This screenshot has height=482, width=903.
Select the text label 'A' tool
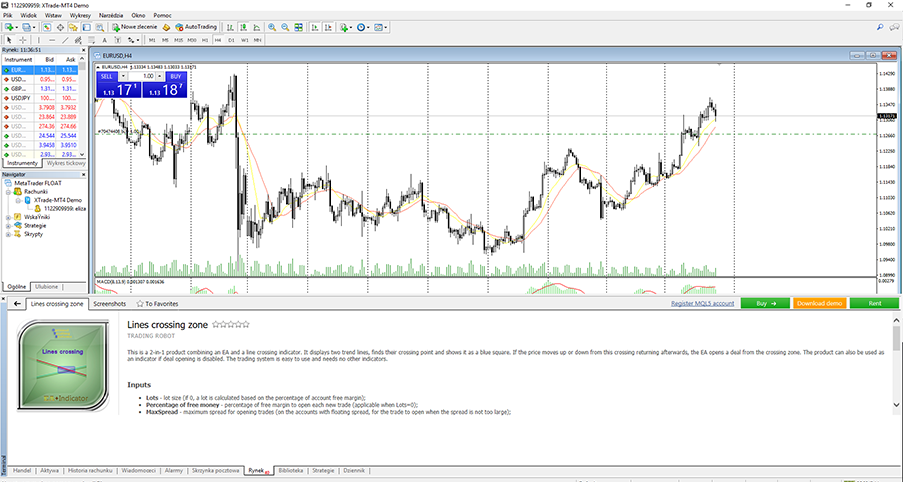click(x=104, y=40)
